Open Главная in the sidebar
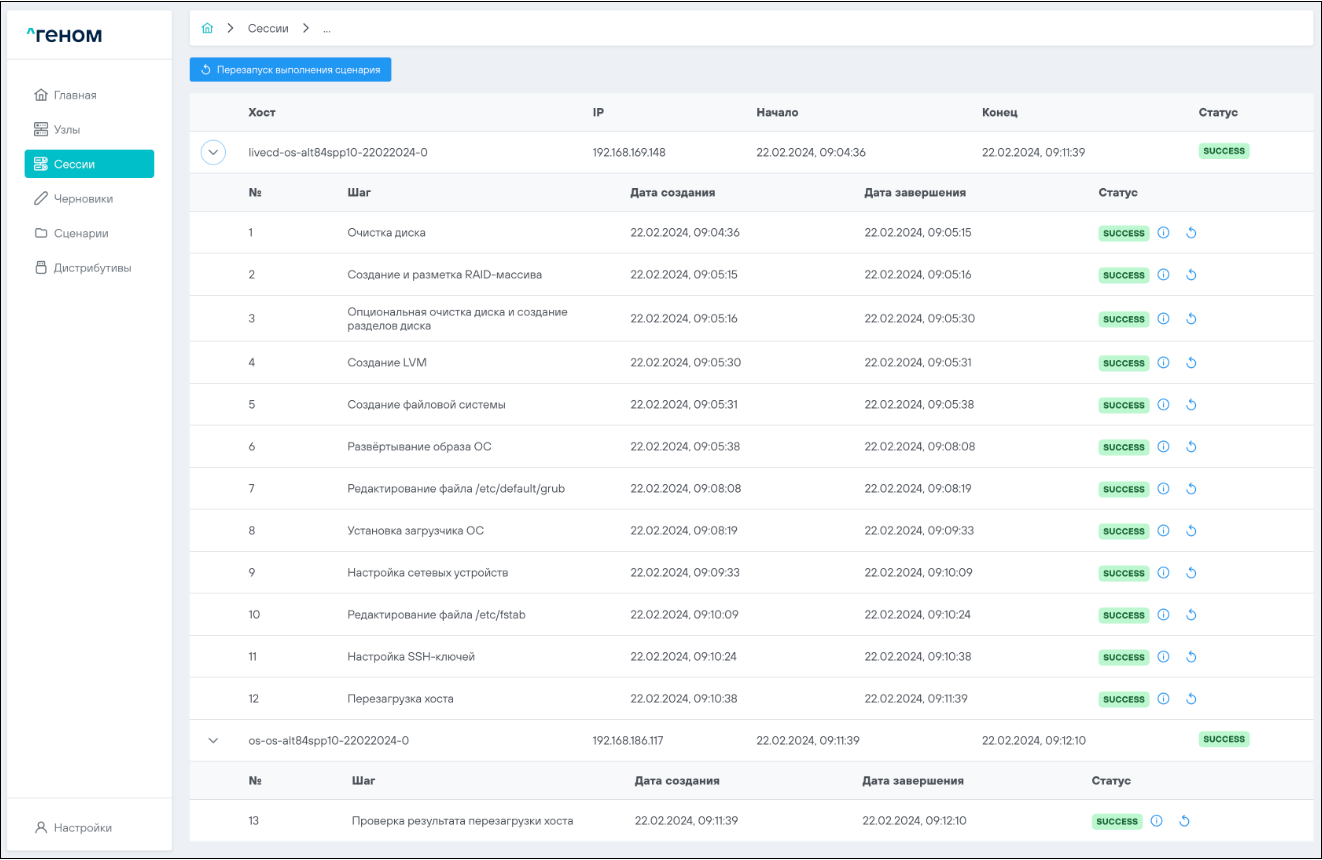This screenshot has height=860, width=1322. (x=74, y=95)
